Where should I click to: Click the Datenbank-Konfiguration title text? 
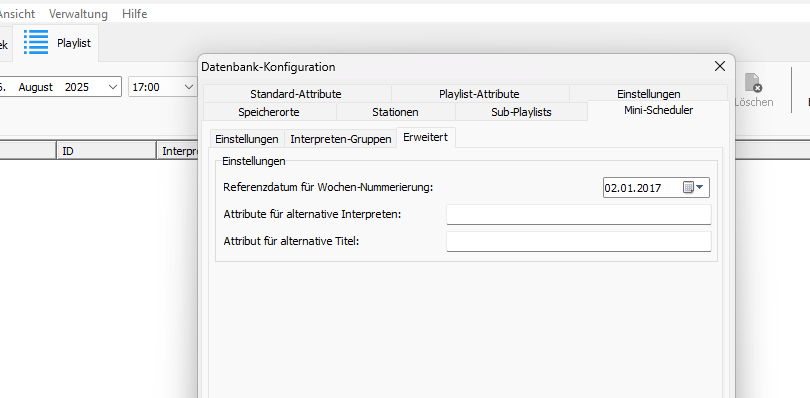pyautogui.click(x=268, y=67)
